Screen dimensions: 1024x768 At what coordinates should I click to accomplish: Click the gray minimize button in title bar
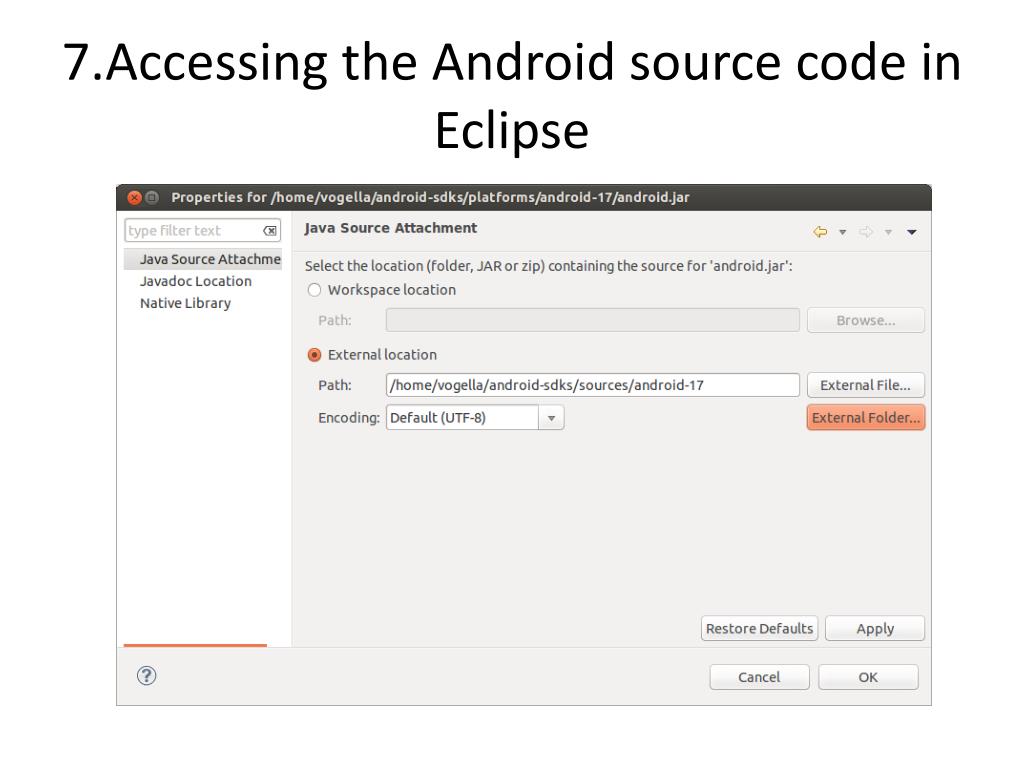(152, 197)
